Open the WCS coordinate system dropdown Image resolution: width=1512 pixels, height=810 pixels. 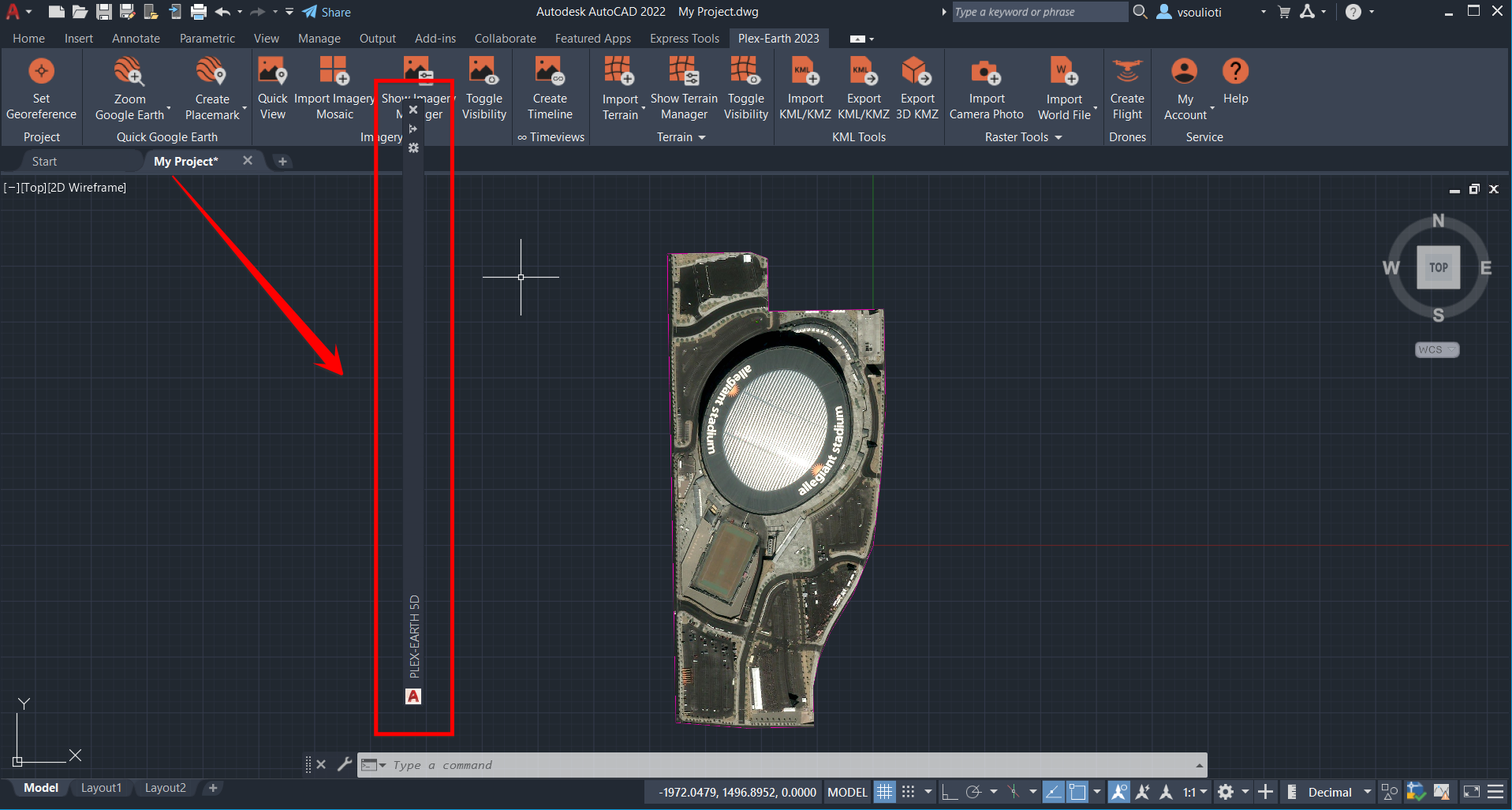point(1437,349)
